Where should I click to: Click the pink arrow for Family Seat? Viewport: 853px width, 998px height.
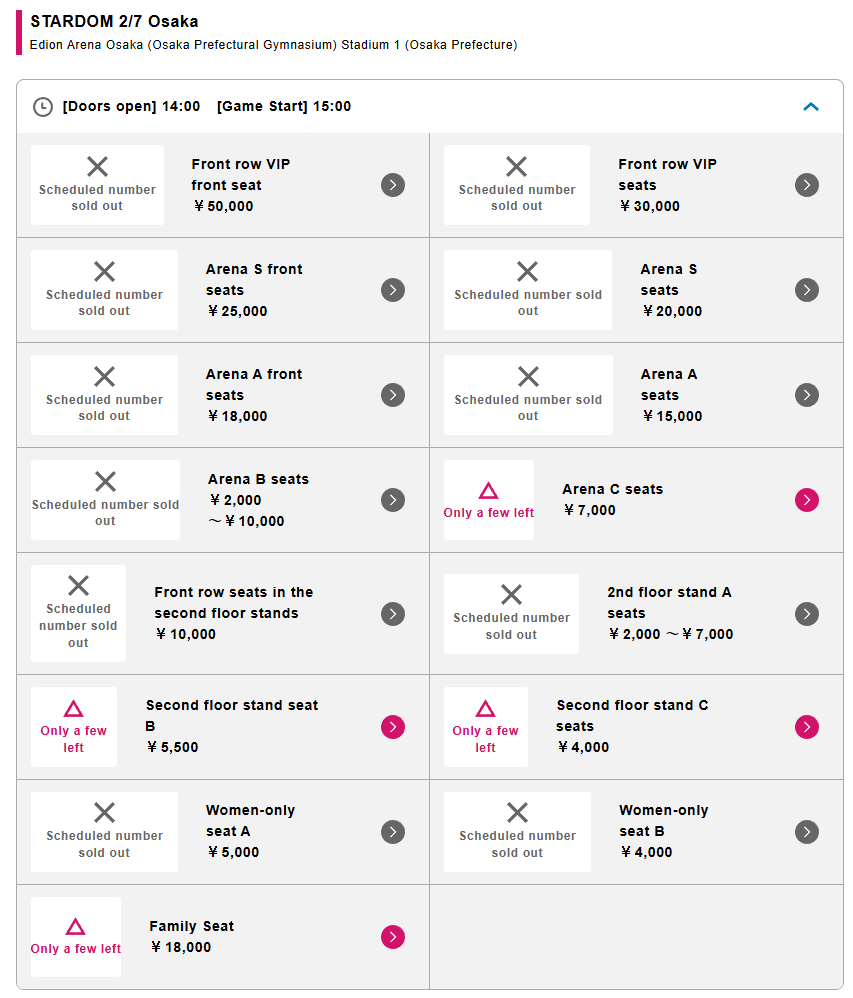coord(393,937)
